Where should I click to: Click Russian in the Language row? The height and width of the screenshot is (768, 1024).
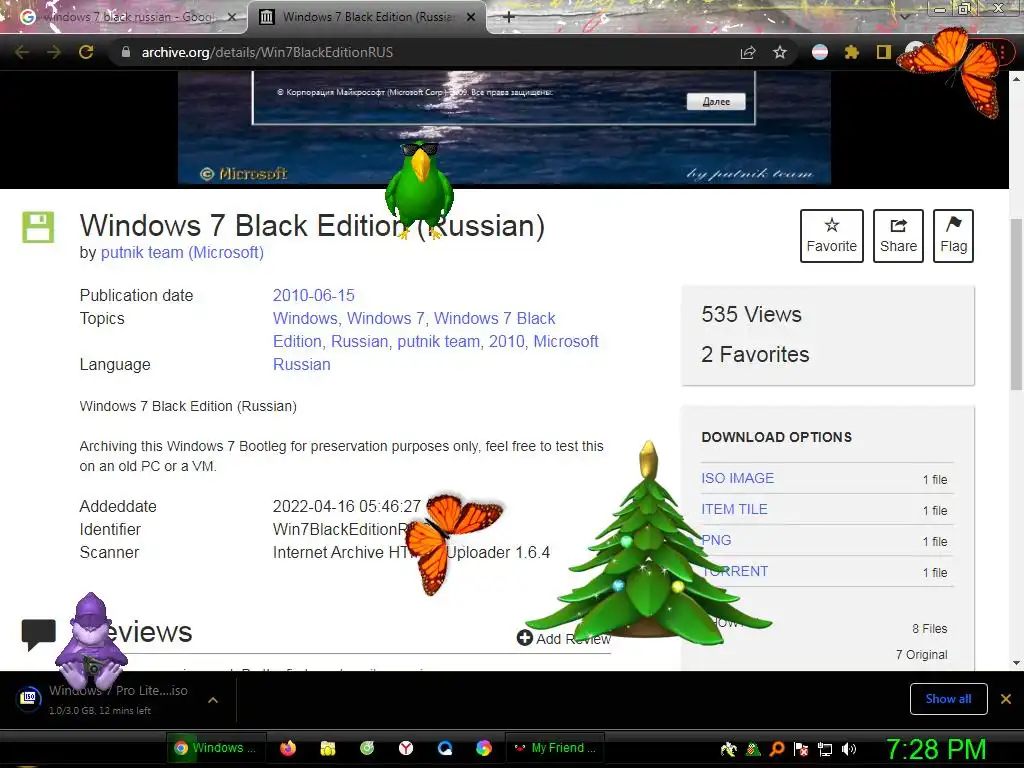[x=302, y=364]
